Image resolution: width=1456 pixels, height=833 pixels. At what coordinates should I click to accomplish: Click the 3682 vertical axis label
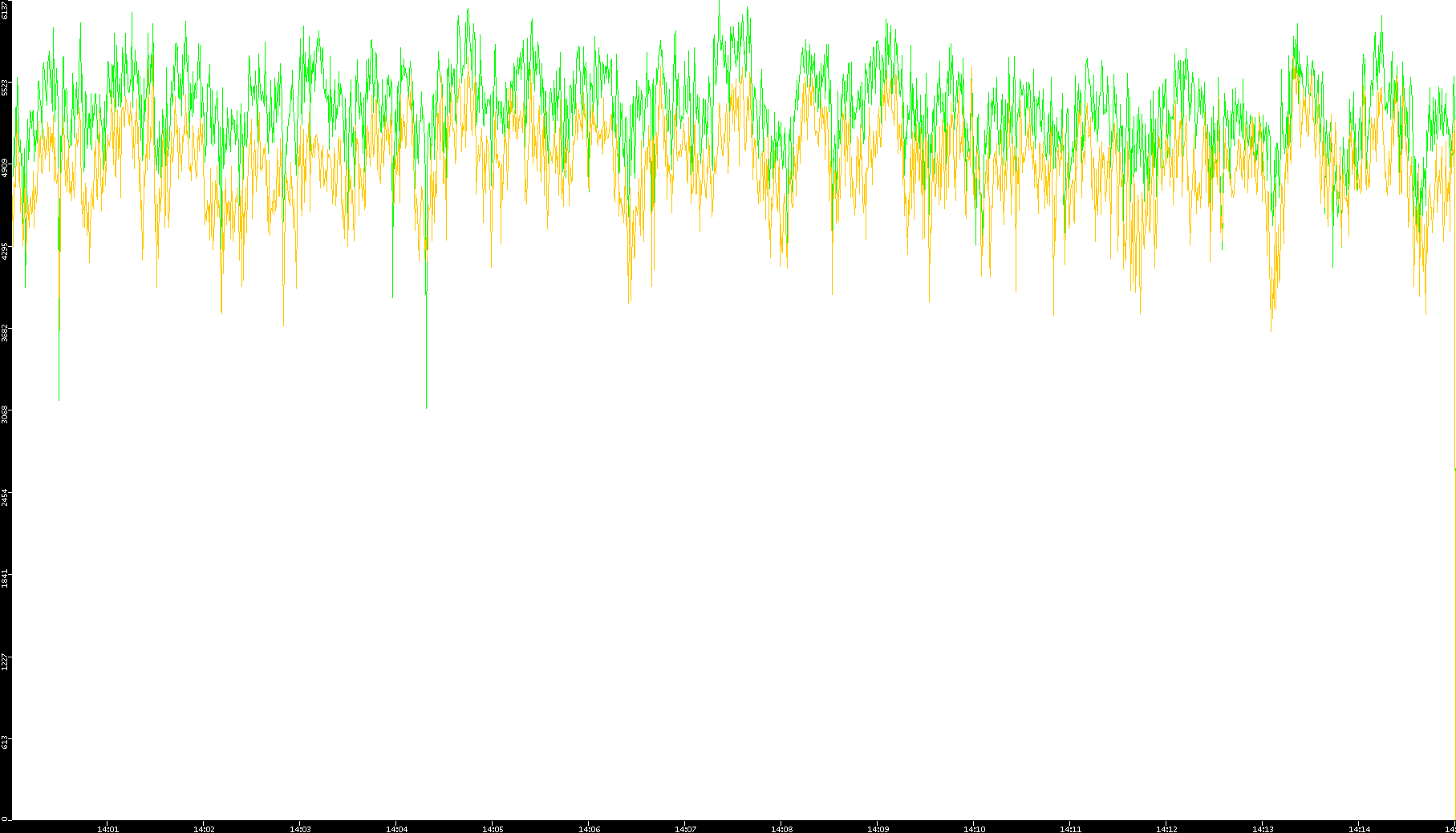click(x=6, y=333)
